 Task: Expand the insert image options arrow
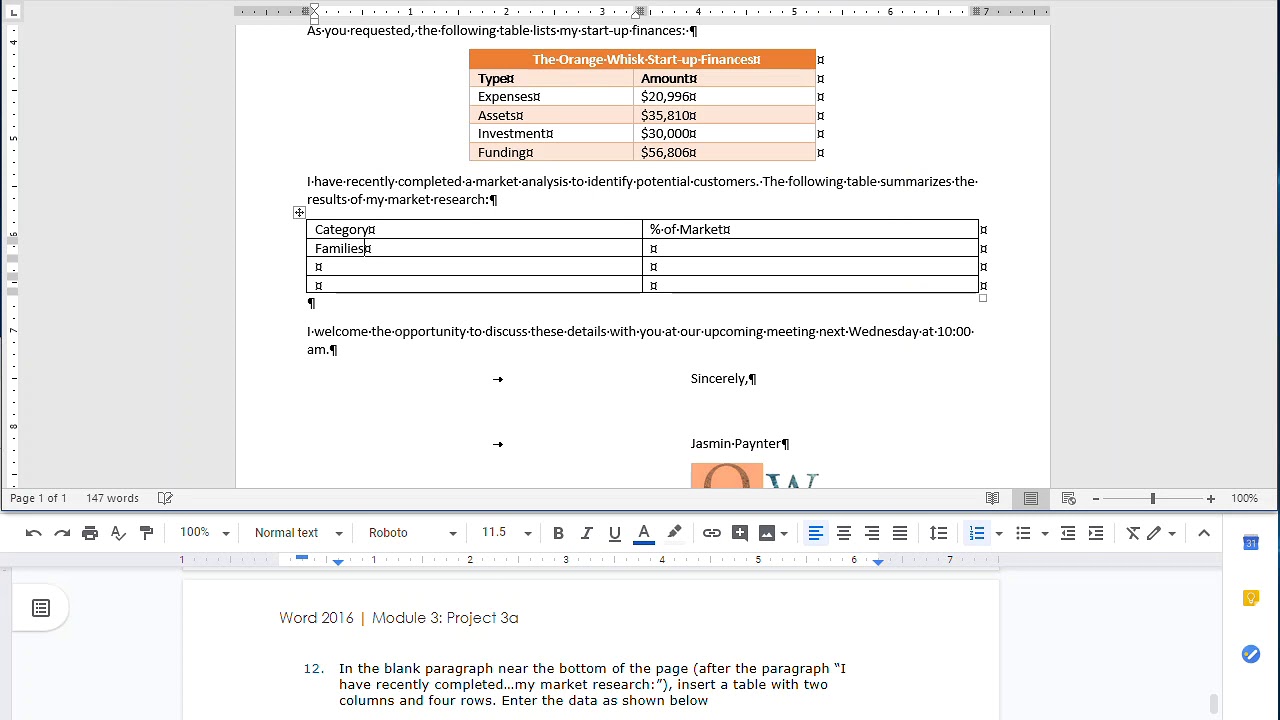[x=784, y=533]
